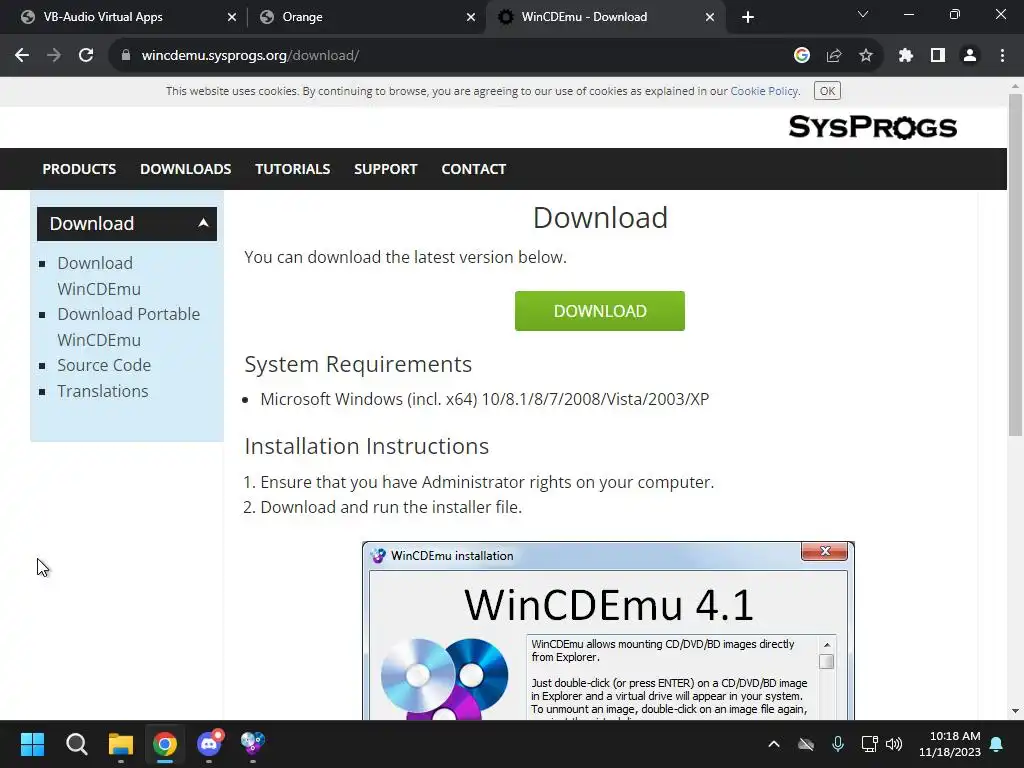Open the Chrome profile menu
This screenshot has width=1024, height=768.
coord(970,56)
